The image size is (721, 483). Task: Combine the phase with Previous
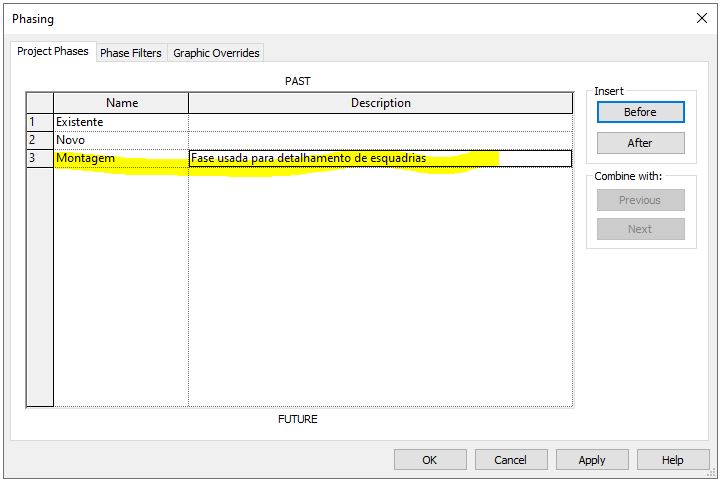pyautogui.click(x=641, y=200)
